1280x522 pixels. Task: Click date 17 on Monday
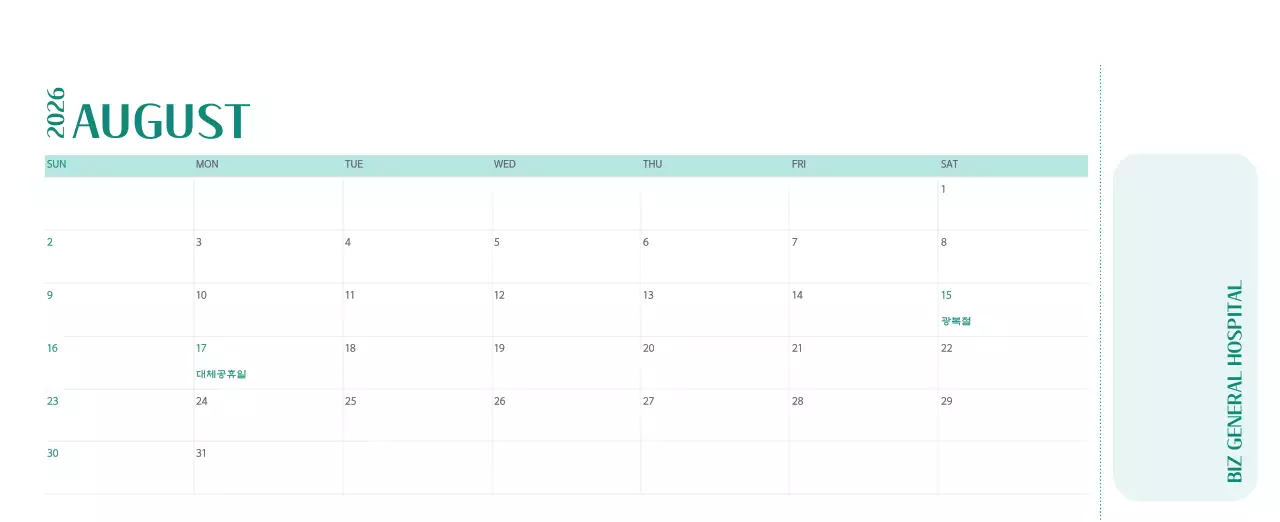201,348
